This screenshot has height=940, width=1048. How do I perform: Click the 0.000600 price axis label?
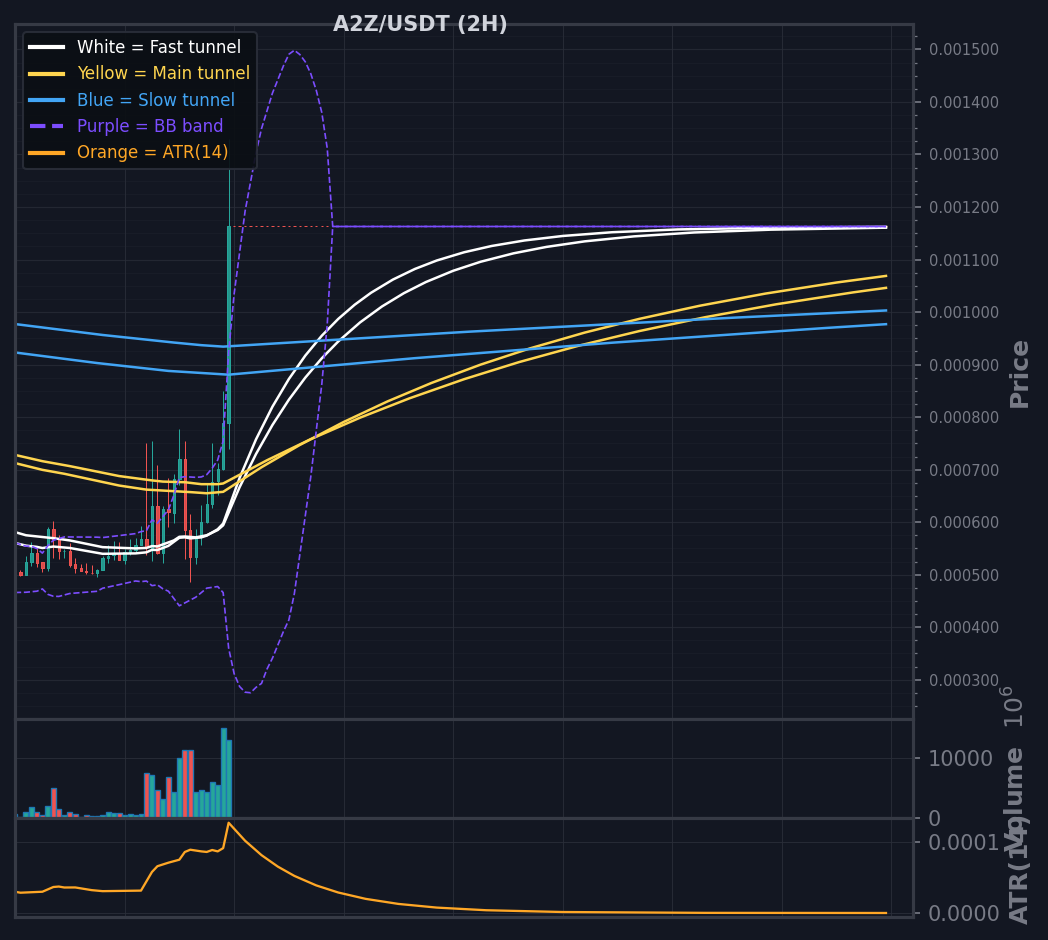[964, 522]
